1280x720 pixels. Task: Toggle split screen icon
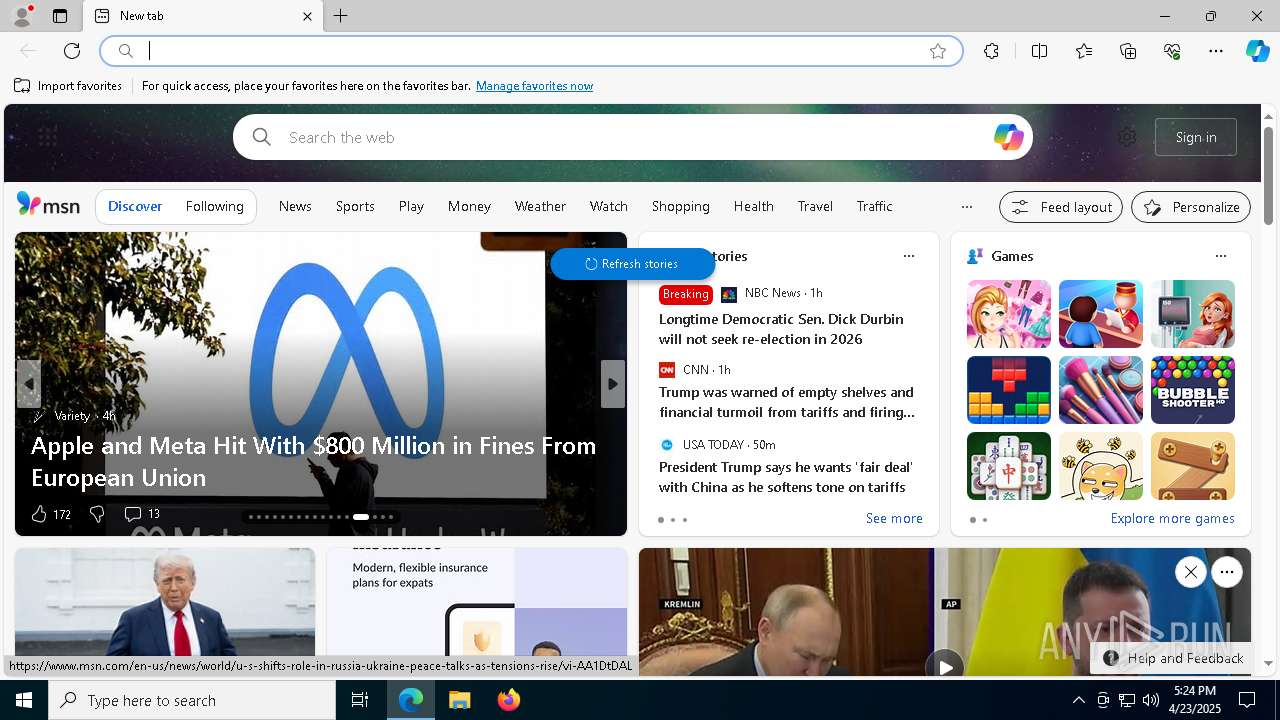click(1039, 51)
